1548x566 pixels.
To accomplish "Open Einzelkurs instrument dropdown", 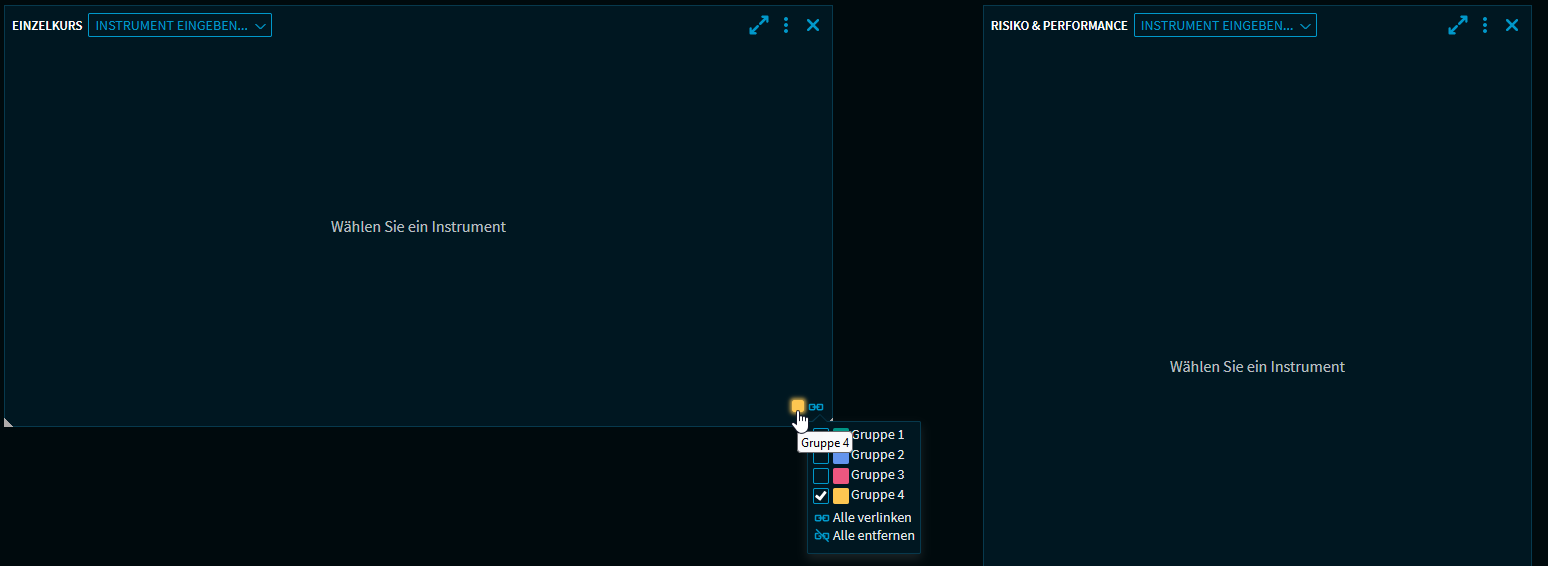I will [180, 25].
